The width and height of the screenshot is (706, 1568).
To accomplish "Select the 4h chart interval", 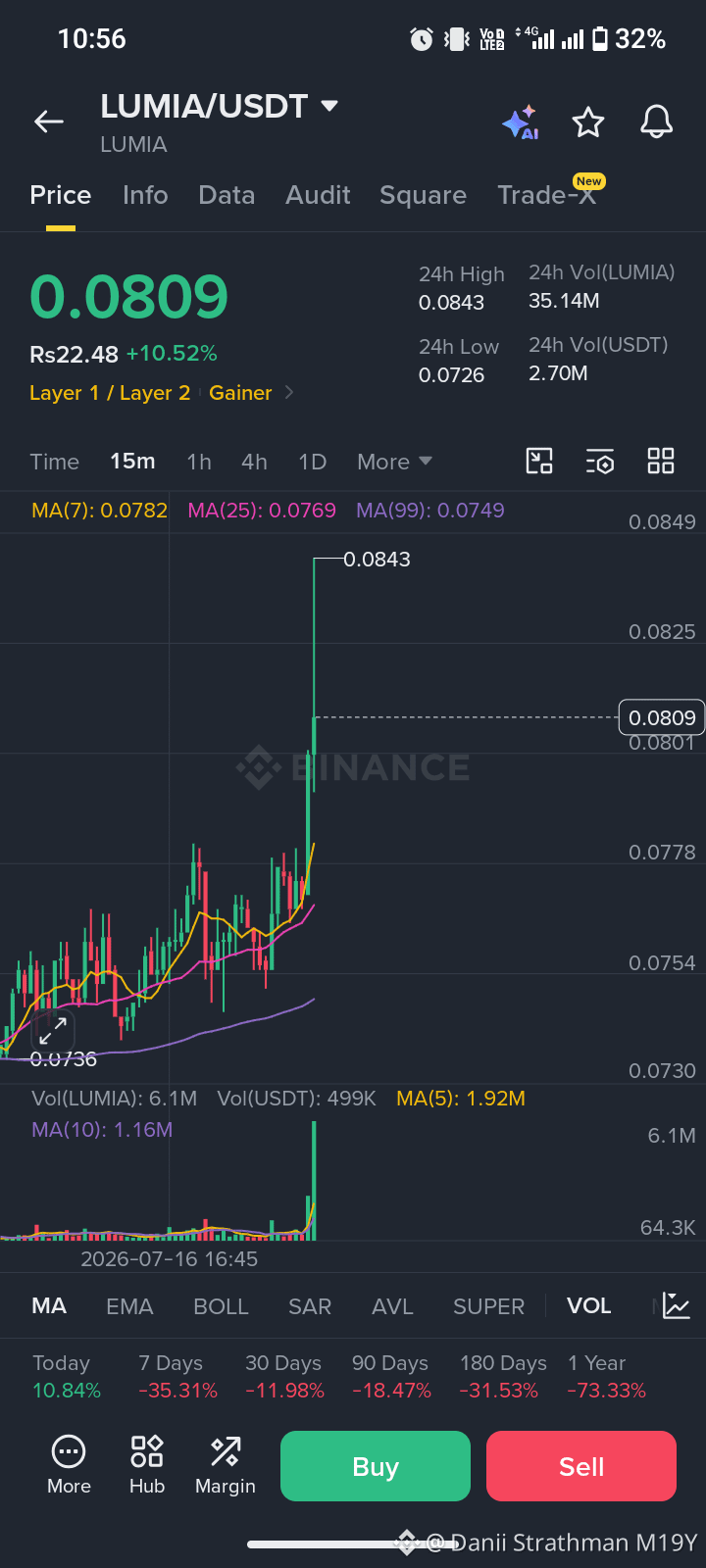I will tap(255, 462).
